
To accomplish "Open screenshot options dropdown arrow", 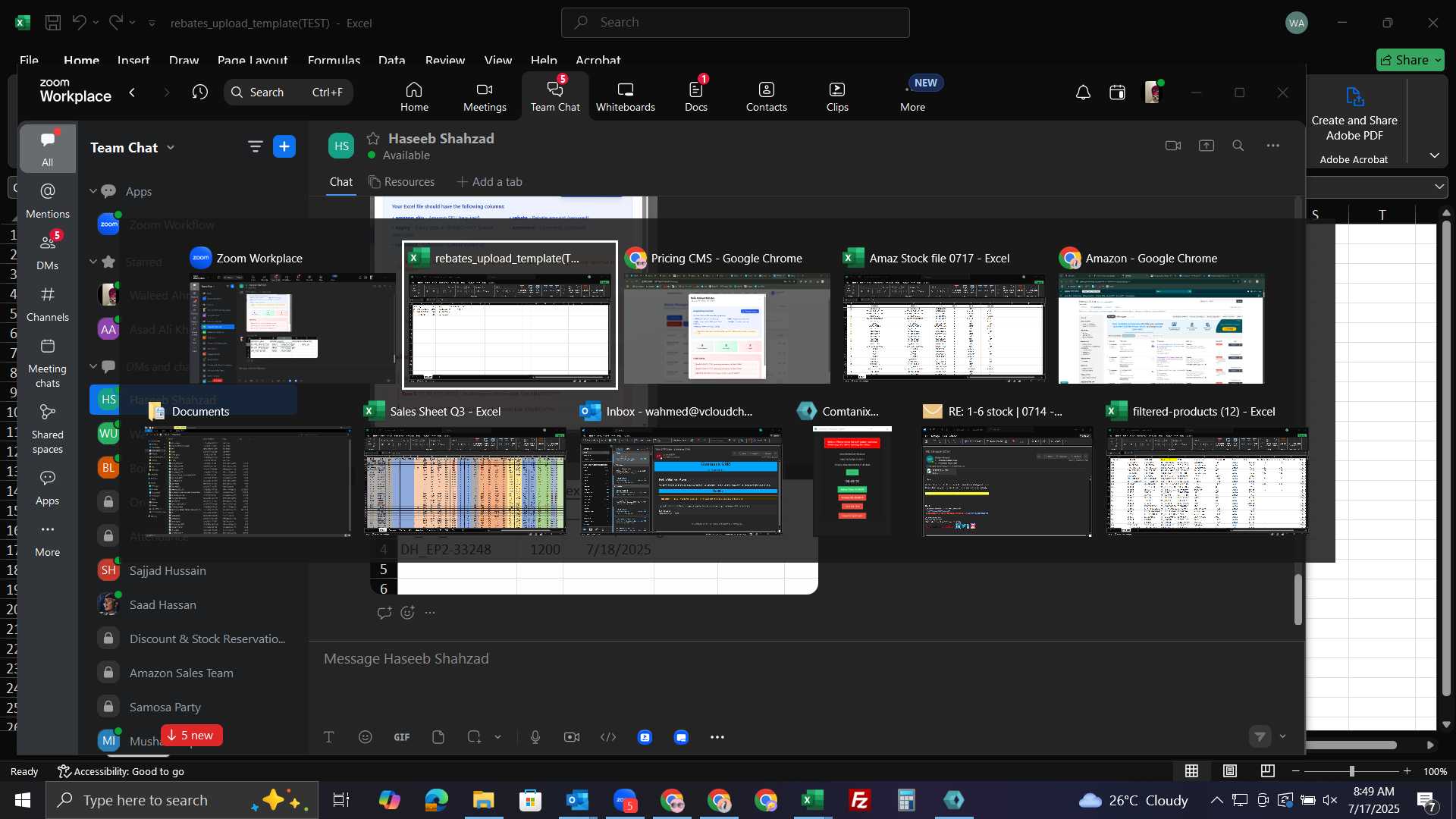I will point(498,736).
